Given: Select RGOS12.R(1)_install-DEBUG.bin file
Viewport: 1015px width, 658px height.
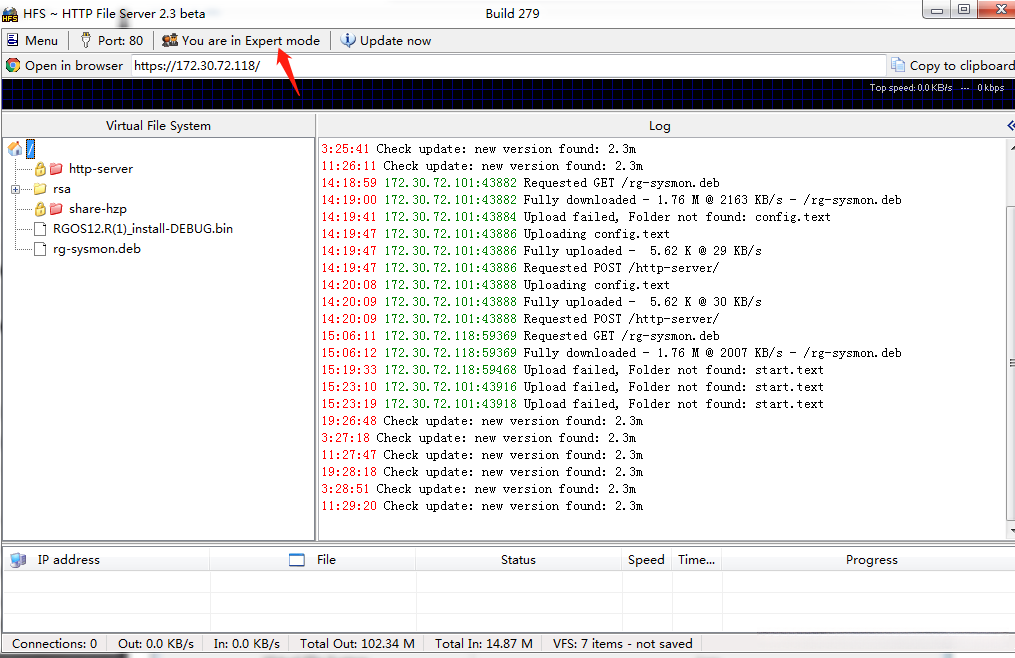Looking at the screenshot, I should (x=143, y=229).
